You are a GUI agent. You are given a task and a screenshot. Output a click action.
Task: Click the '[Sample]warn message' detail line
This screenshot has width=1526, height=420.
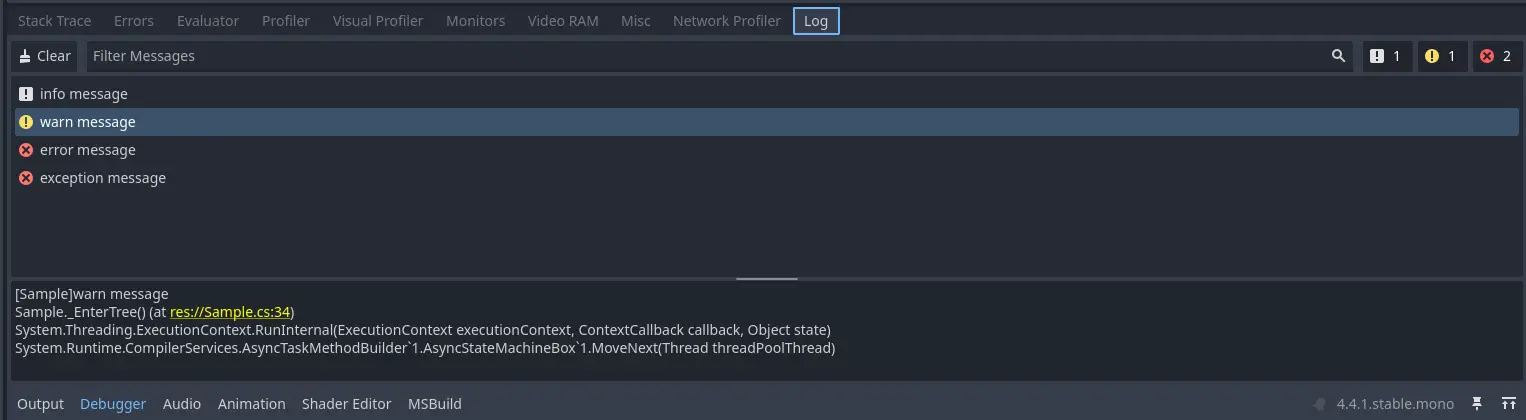92,294
